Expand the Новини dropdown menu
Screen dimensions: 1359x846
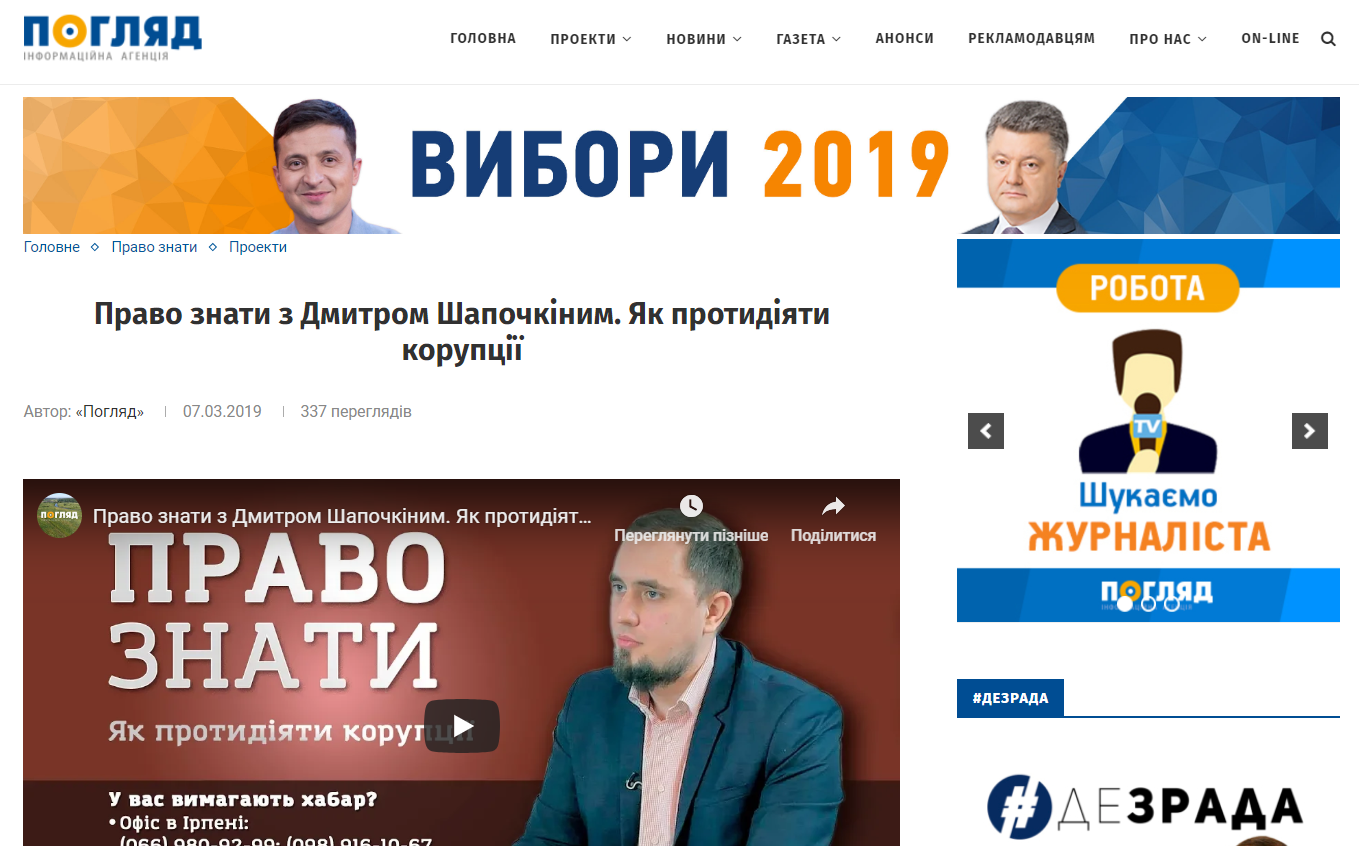pos(704,39)
